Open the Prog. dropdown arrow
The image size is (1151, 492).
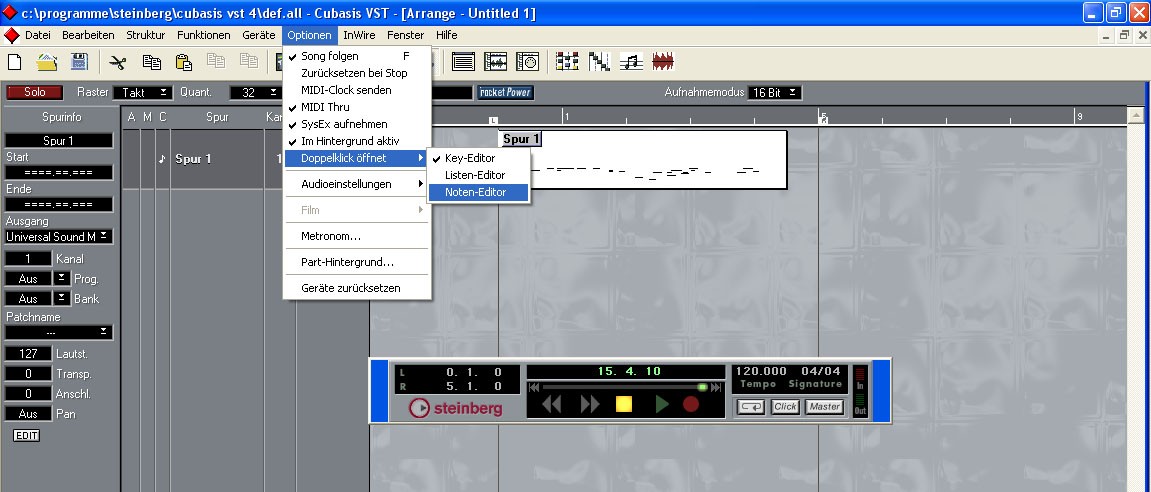(x=62, y=278)
